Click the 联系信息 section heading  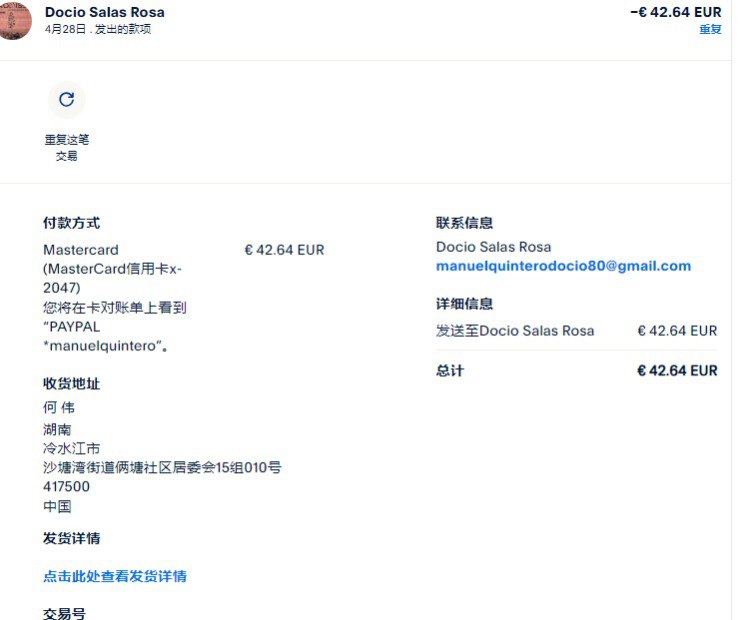[x=464, y=223]
